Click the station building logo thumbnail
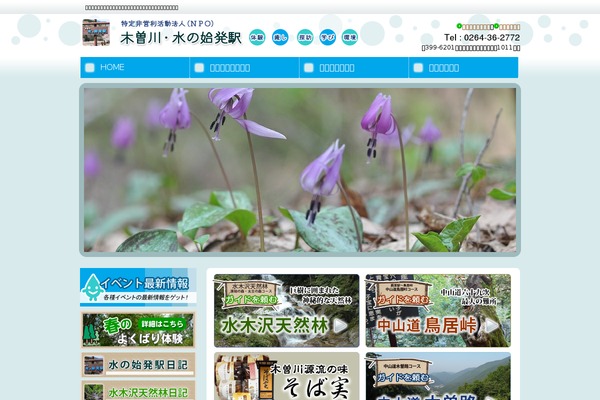Viewport: 600px width, 400px height. click(x=96, y=32)
